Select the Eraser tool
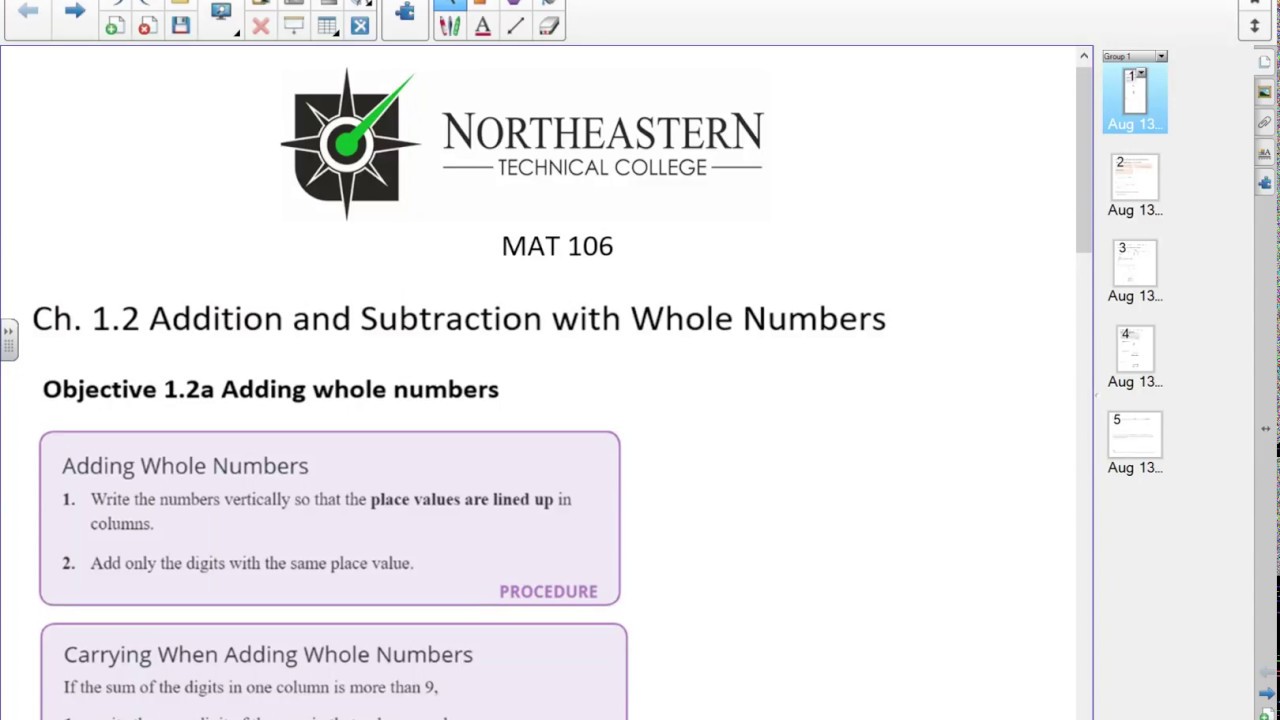1280x720 pixels. [548, 27]
